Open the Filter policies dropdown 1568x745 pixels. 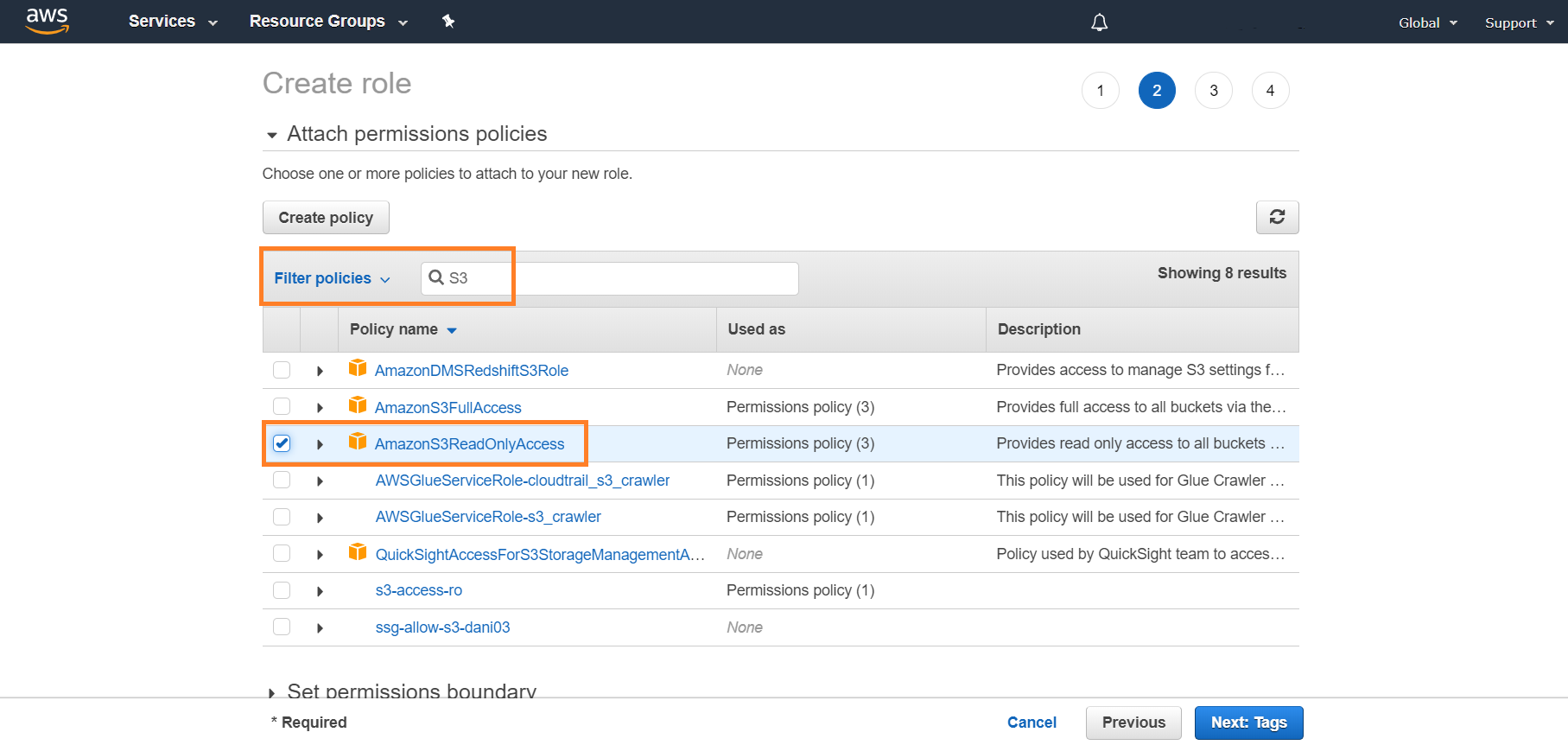point(332,278)
